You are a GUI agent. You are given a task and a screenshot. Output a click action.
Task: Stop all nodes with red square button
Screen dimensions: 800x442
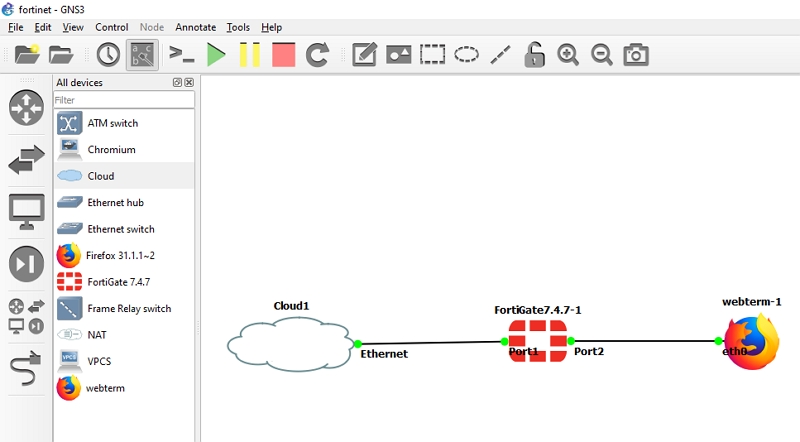pyautogui.click(x=284, y=55)
